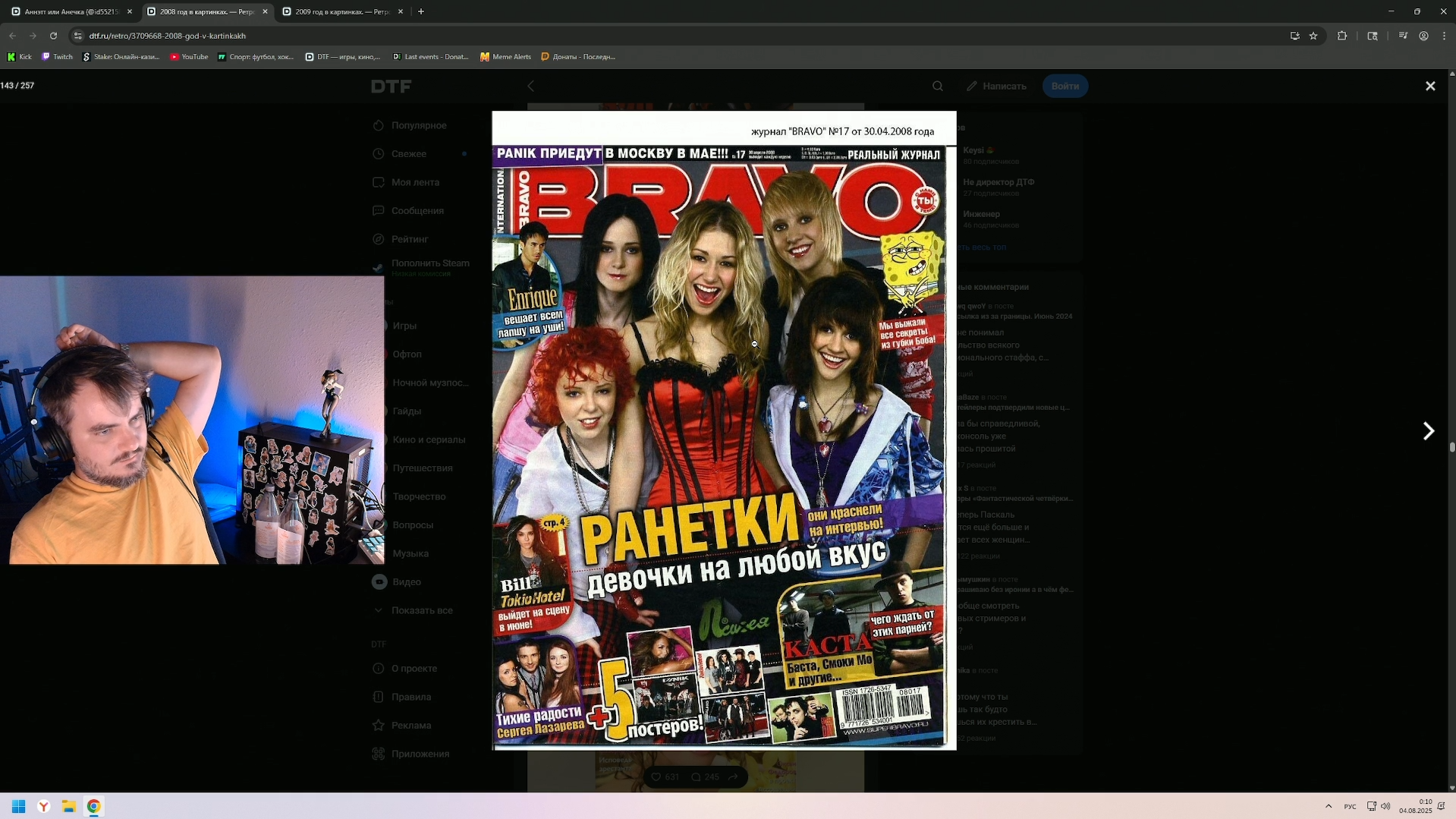View site information next to the URL

pyautogui.click(x=77, y=36)
